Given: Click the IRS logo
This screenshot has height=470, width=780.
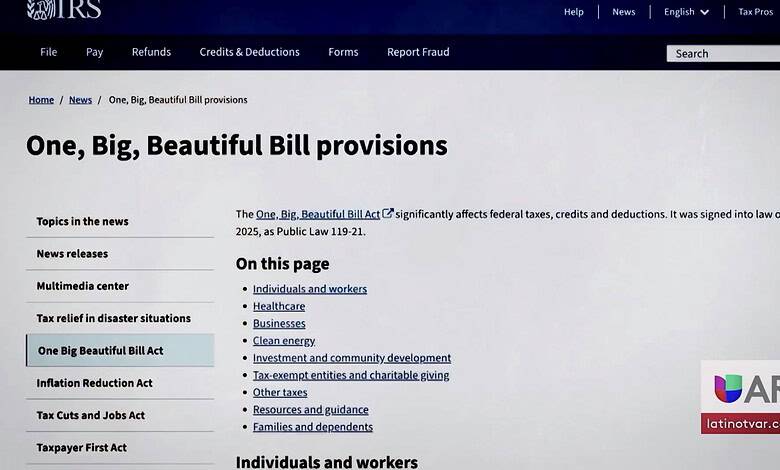Looking at the screenshot, I should coord(64,10).
